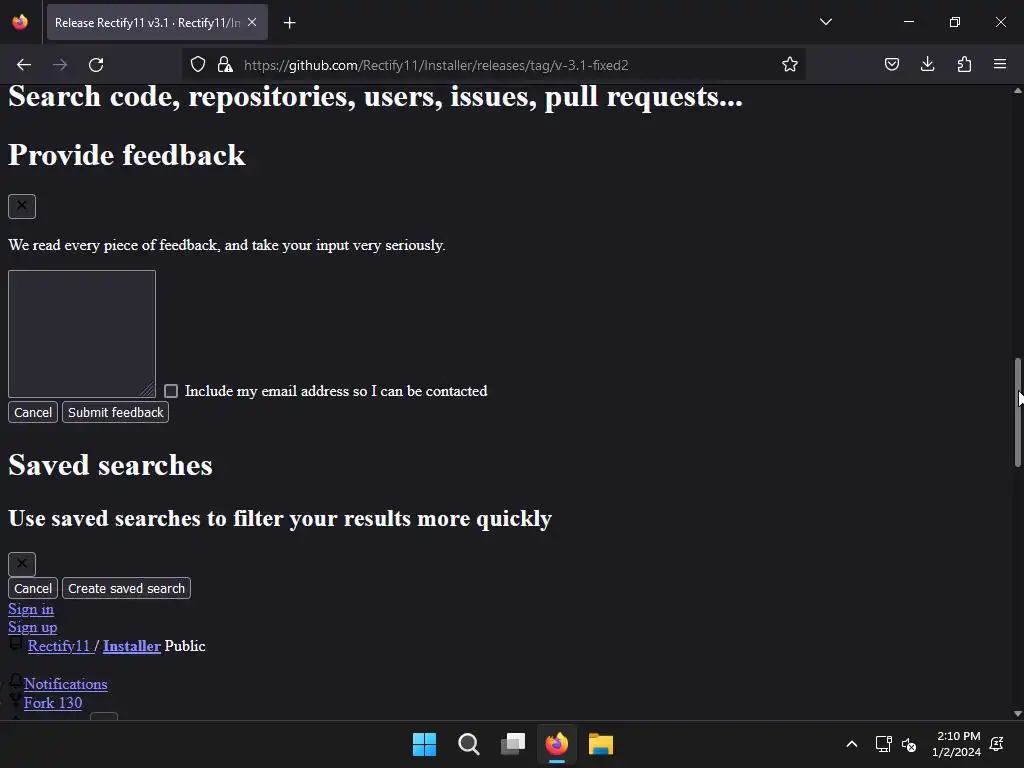The image size is (1024, 768).
Task: Cancel the saved search dialog
Action: tap(33, 588)
